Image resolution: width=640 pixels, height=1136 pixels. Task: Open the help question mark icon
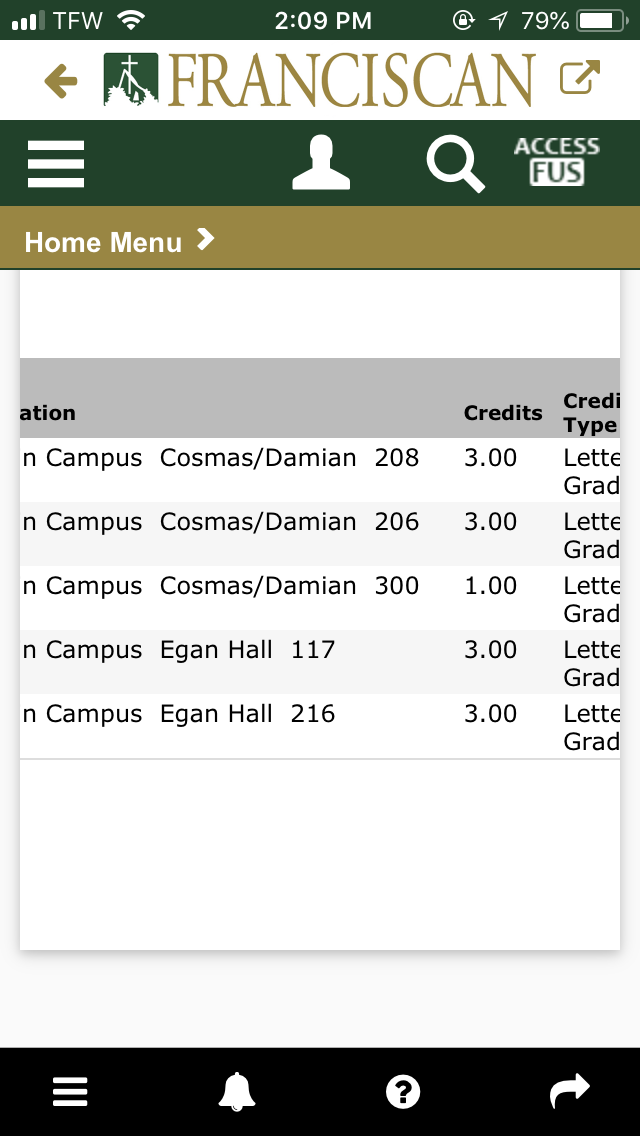(403, 1092)
